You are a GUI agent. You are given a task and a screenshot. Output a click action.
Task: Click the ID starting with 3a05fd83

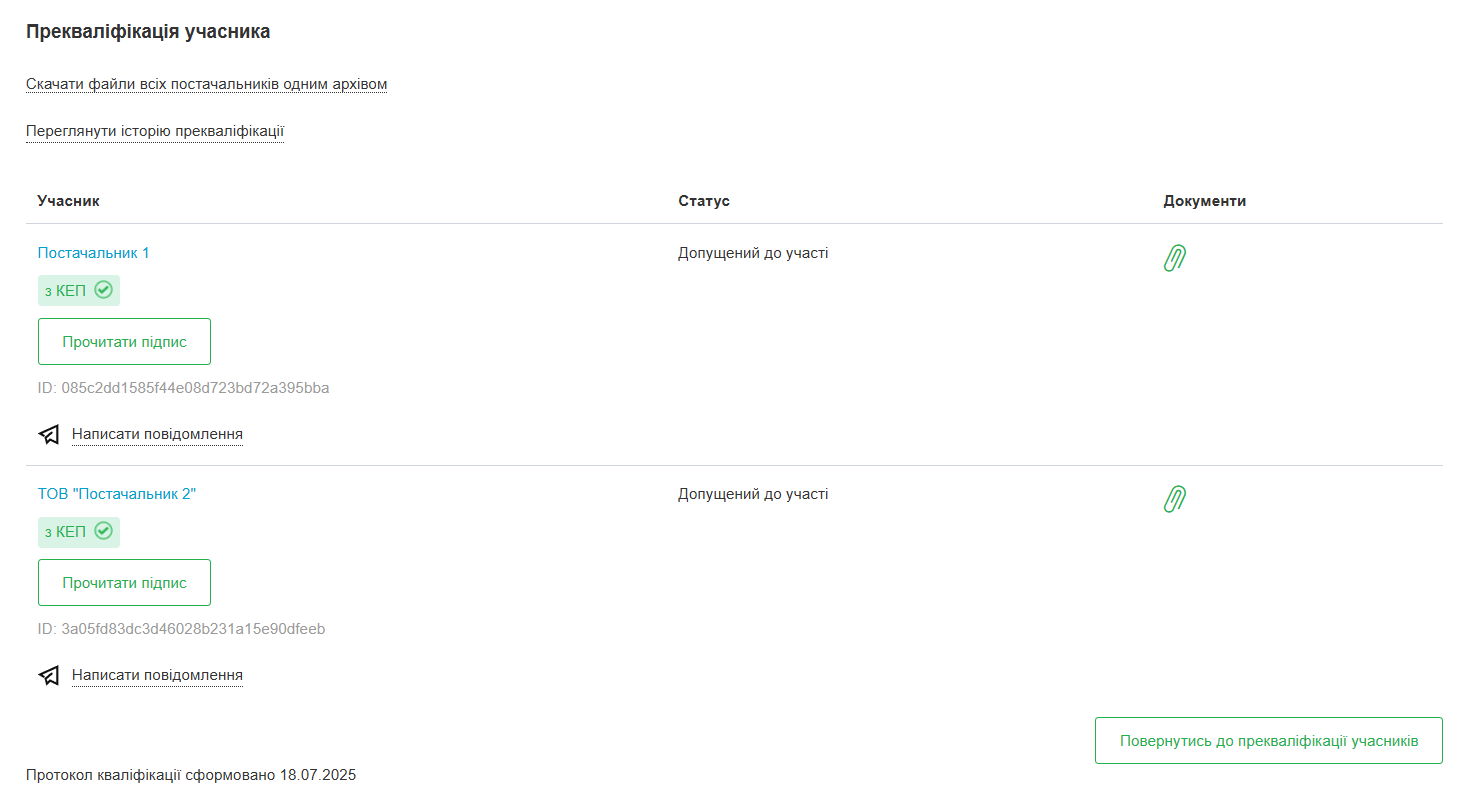point(182,629)
